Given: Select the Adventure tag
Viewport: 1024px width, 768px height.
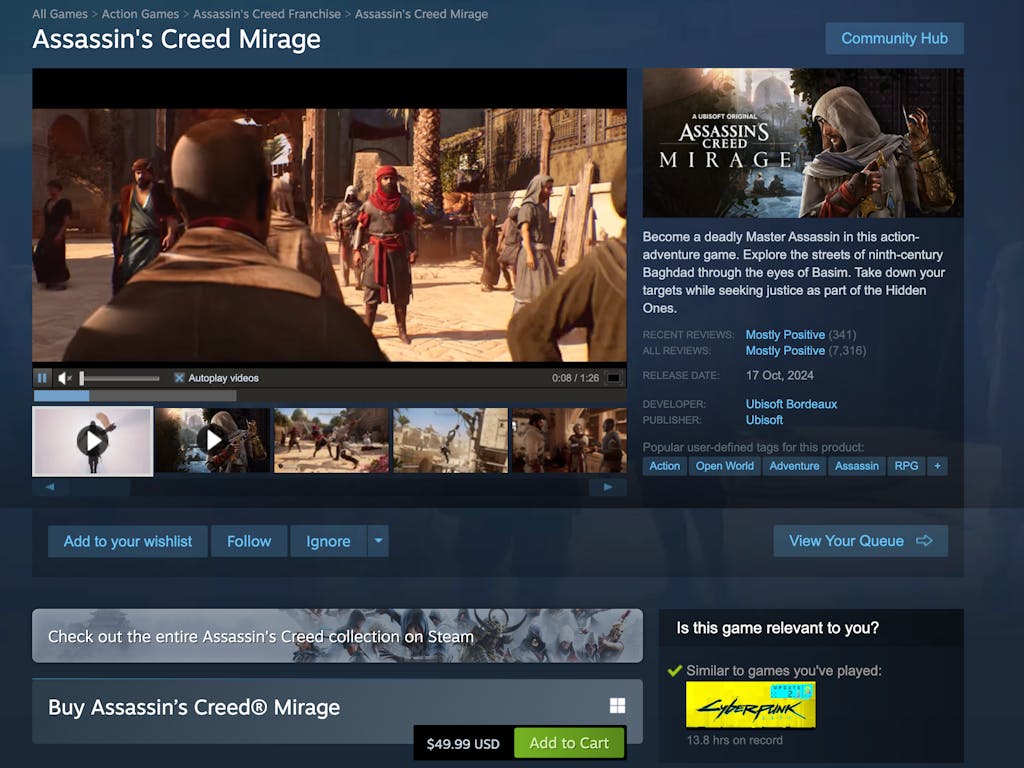Looking at the screenshot, I should pyautogui.click(x=794, y=466).
